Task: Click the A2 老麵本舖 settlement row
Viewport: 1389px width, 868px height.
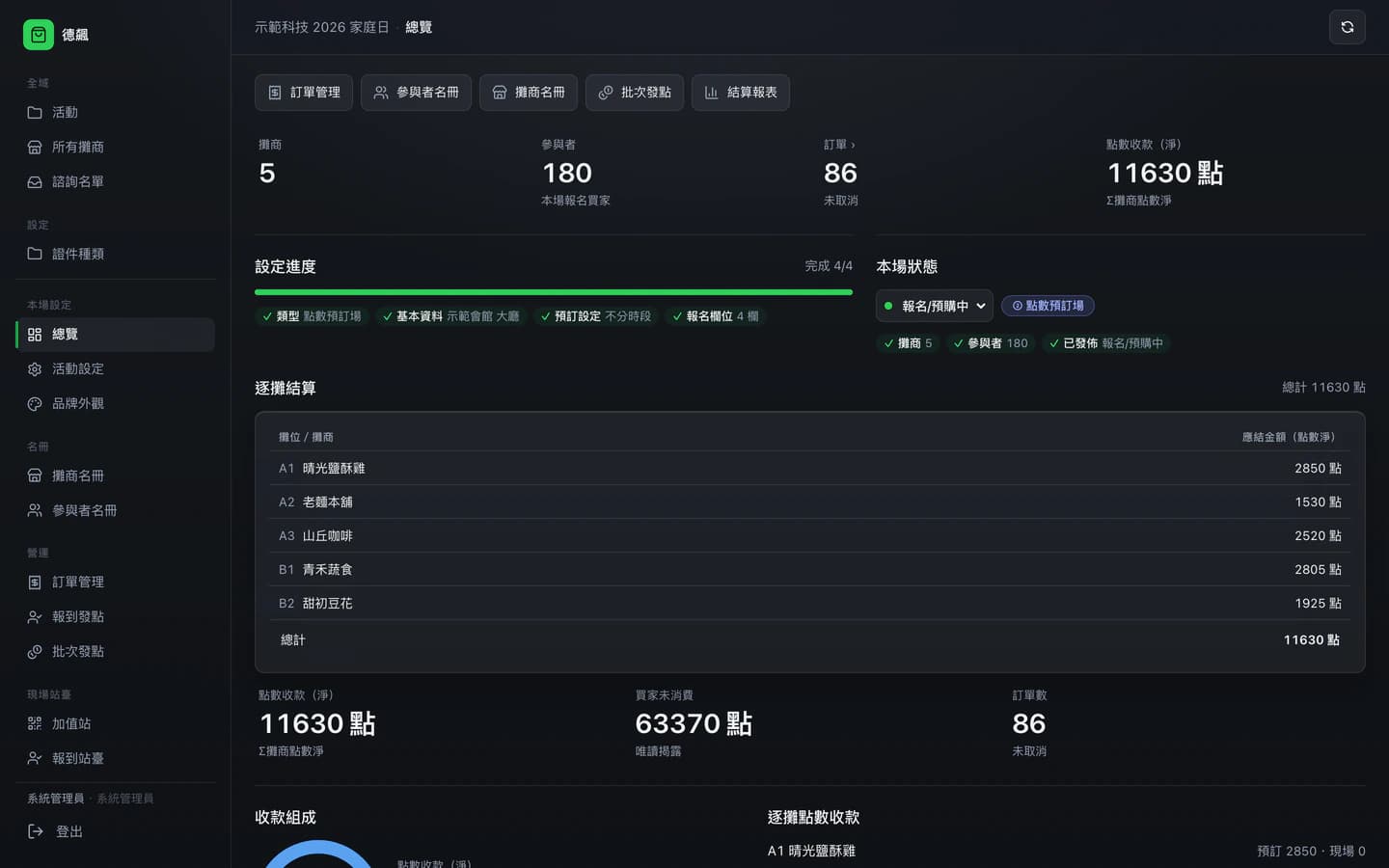Action: [810, 502]
